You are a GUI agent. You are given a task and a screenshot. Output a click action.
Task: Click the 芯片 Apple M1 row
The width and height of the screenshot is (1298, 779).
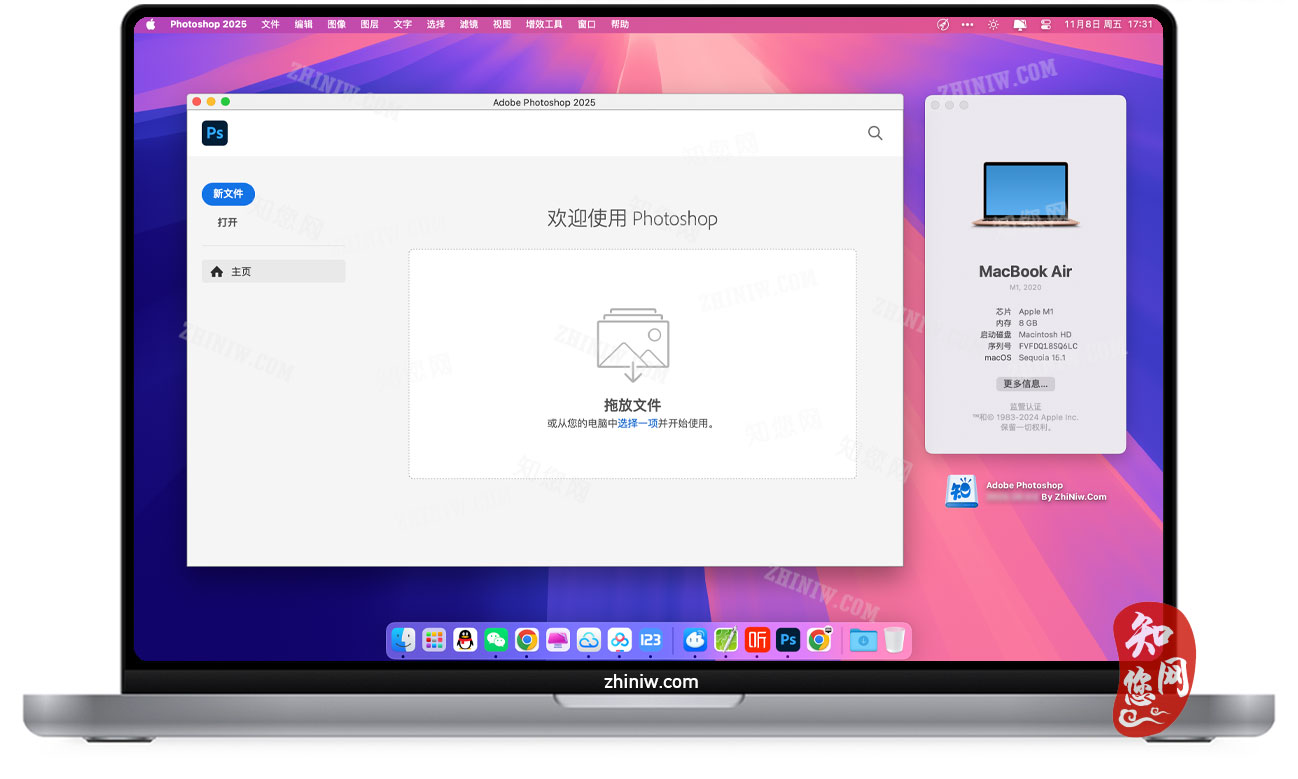point(1025,312)
